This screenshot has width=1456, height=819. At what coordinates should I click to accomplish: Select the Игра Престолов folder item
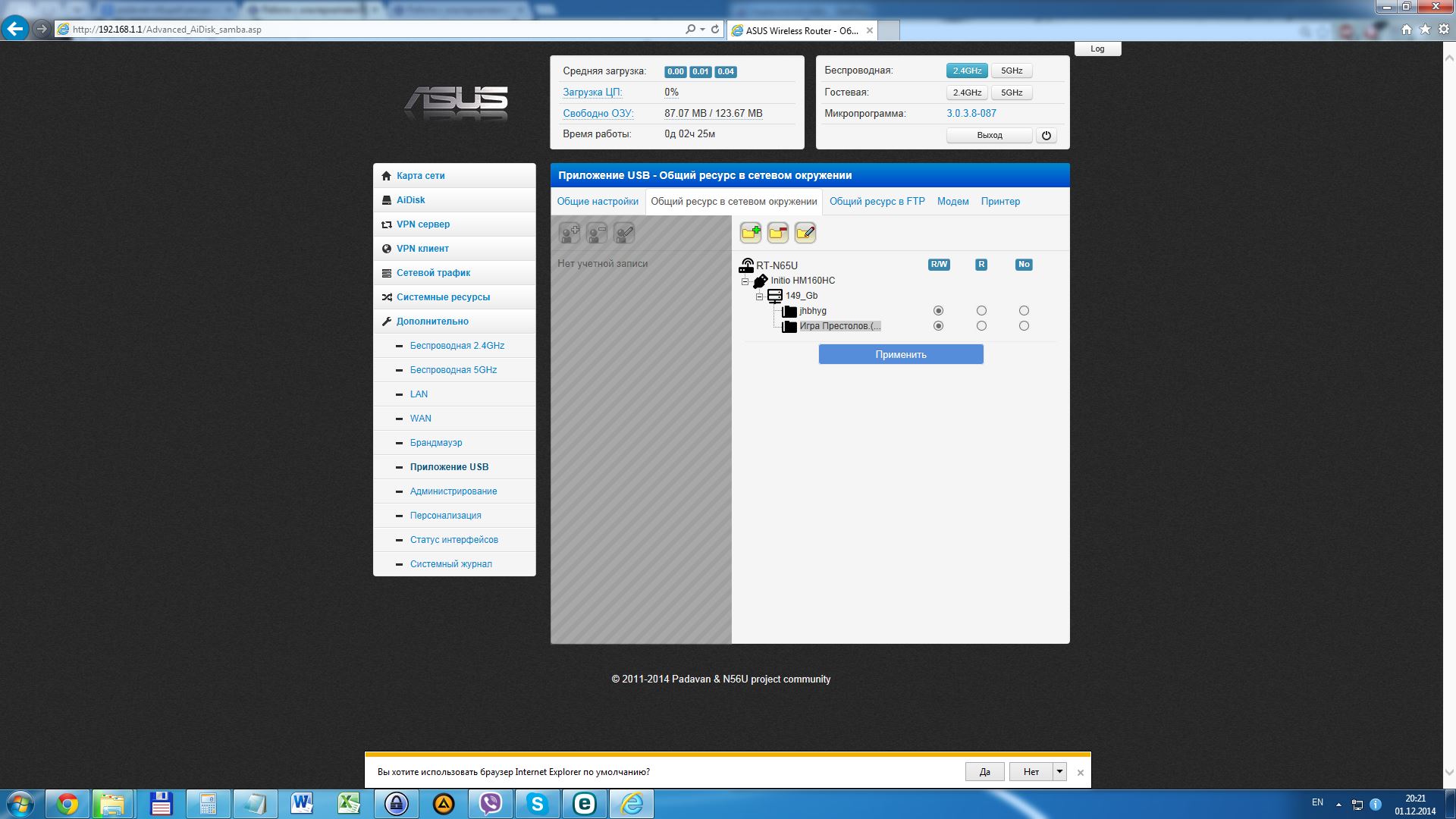tap(839, 326)
